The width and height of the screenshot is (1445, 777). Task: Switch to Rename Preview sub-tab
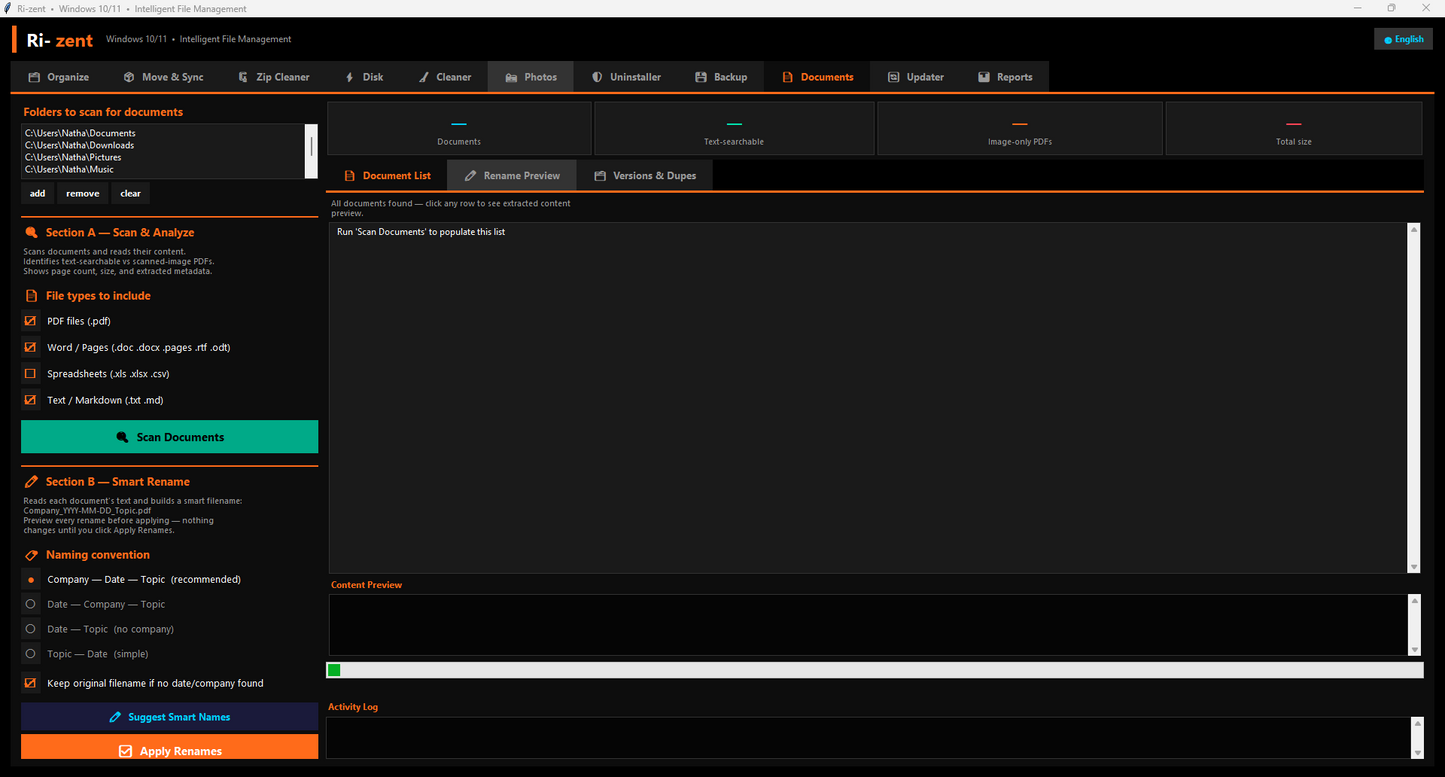pyautogui.click(x=512, y=175)
